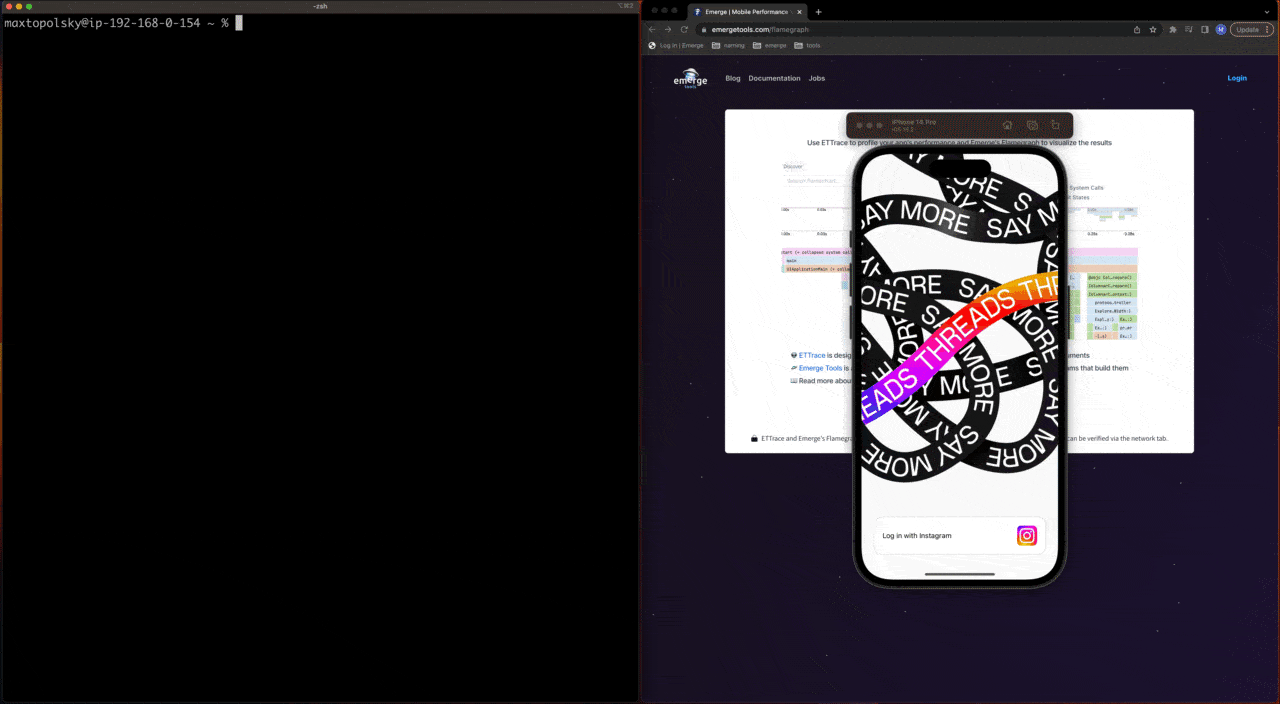The width and height of the screenshot is (1280, 704).
Task: Click the restart icon in the simulator toolbar
Action: (1031, 125)
